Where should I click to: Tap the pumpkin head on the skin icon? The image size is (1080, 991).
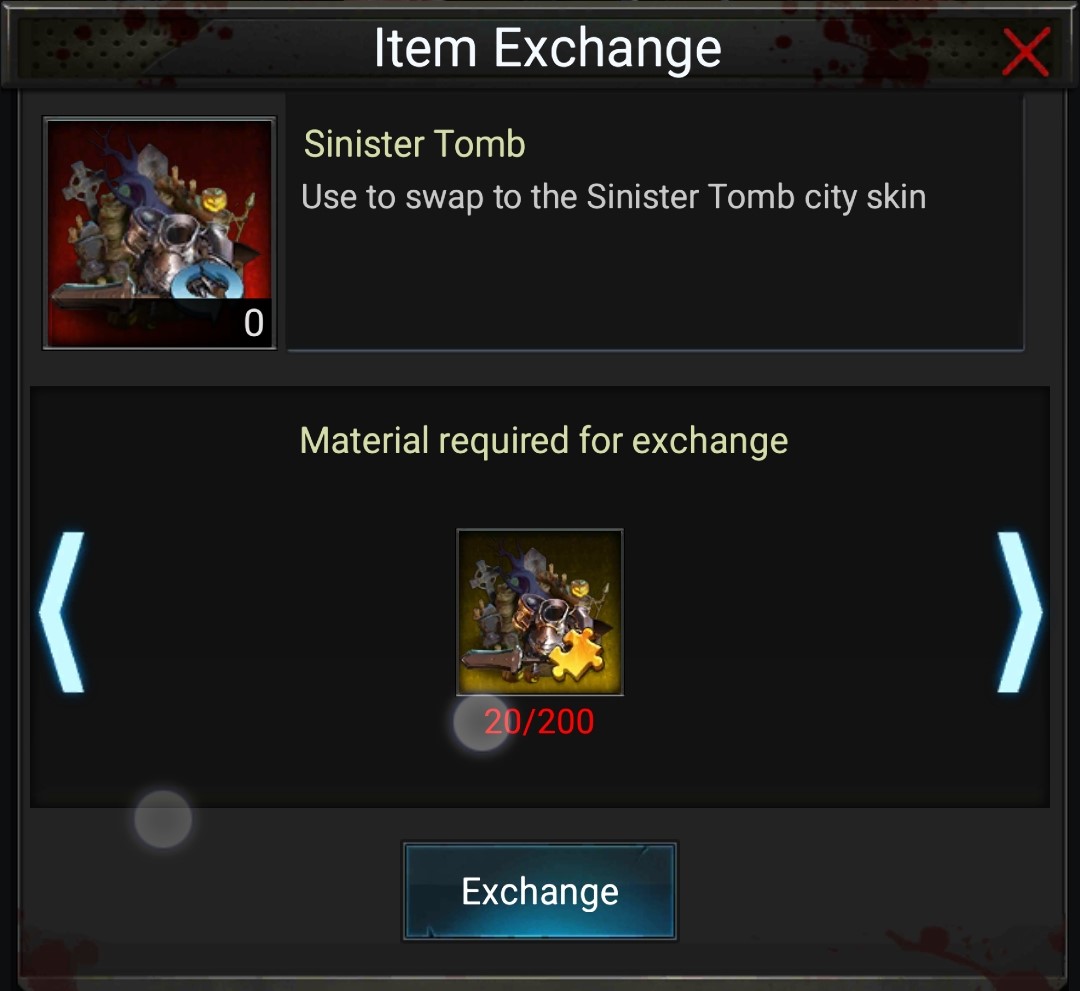214,202
